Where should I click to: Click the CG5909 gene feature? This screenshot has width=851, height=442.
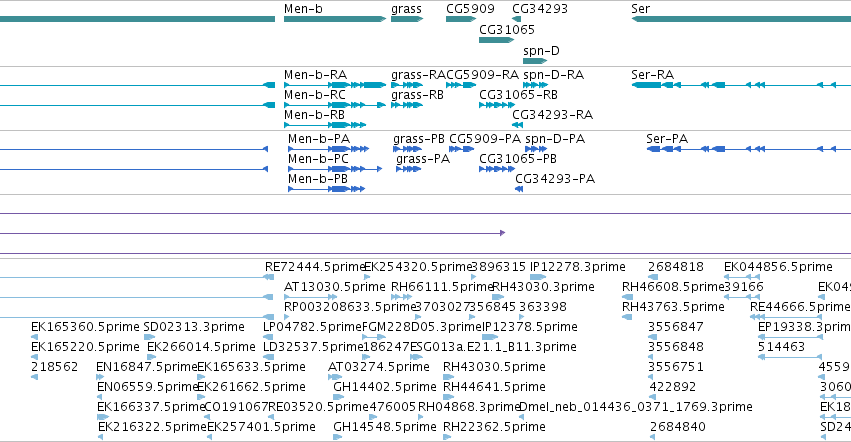pos(461,19)
